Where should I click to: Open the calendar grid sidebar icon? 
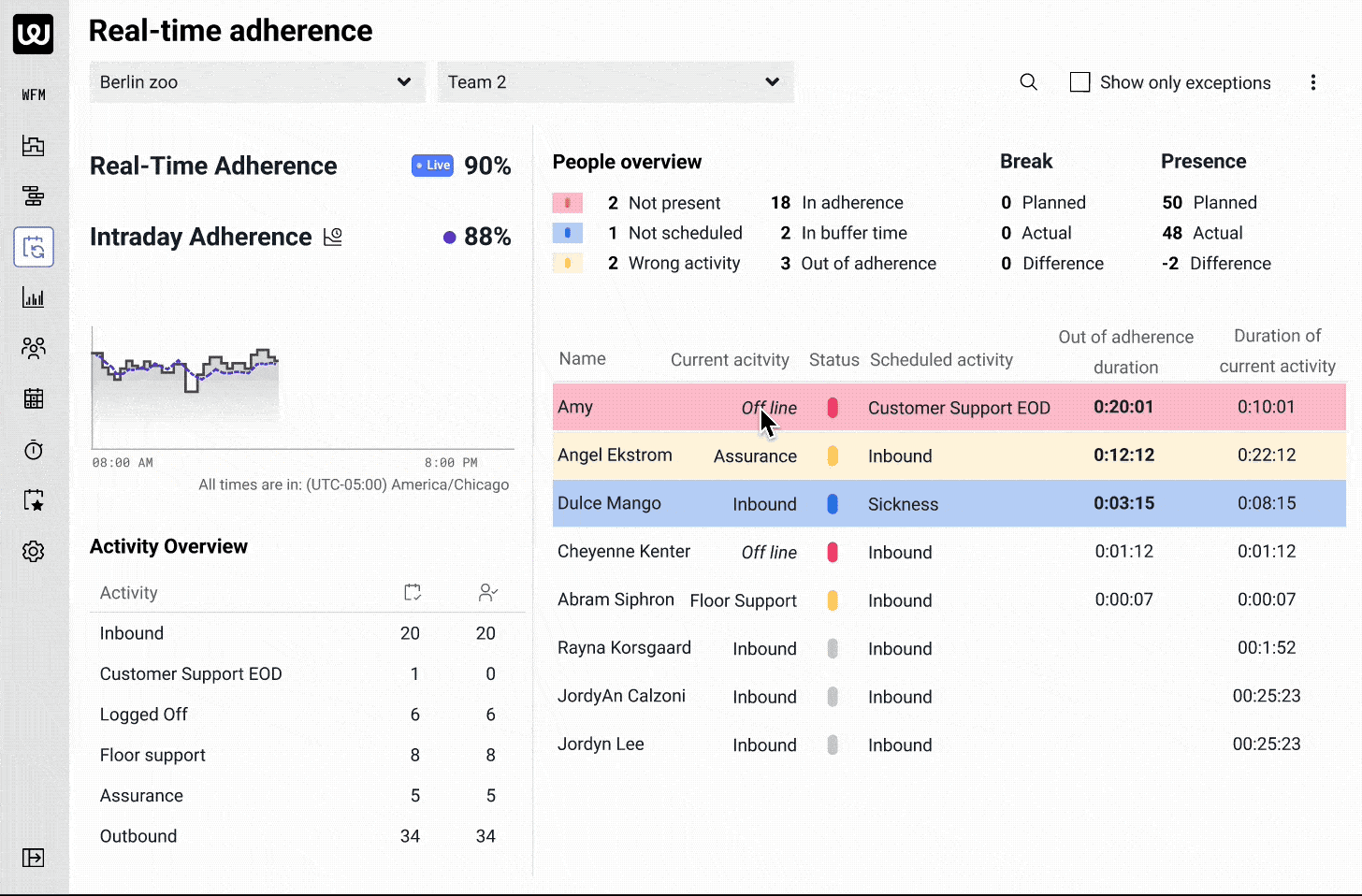pos(34,399)
